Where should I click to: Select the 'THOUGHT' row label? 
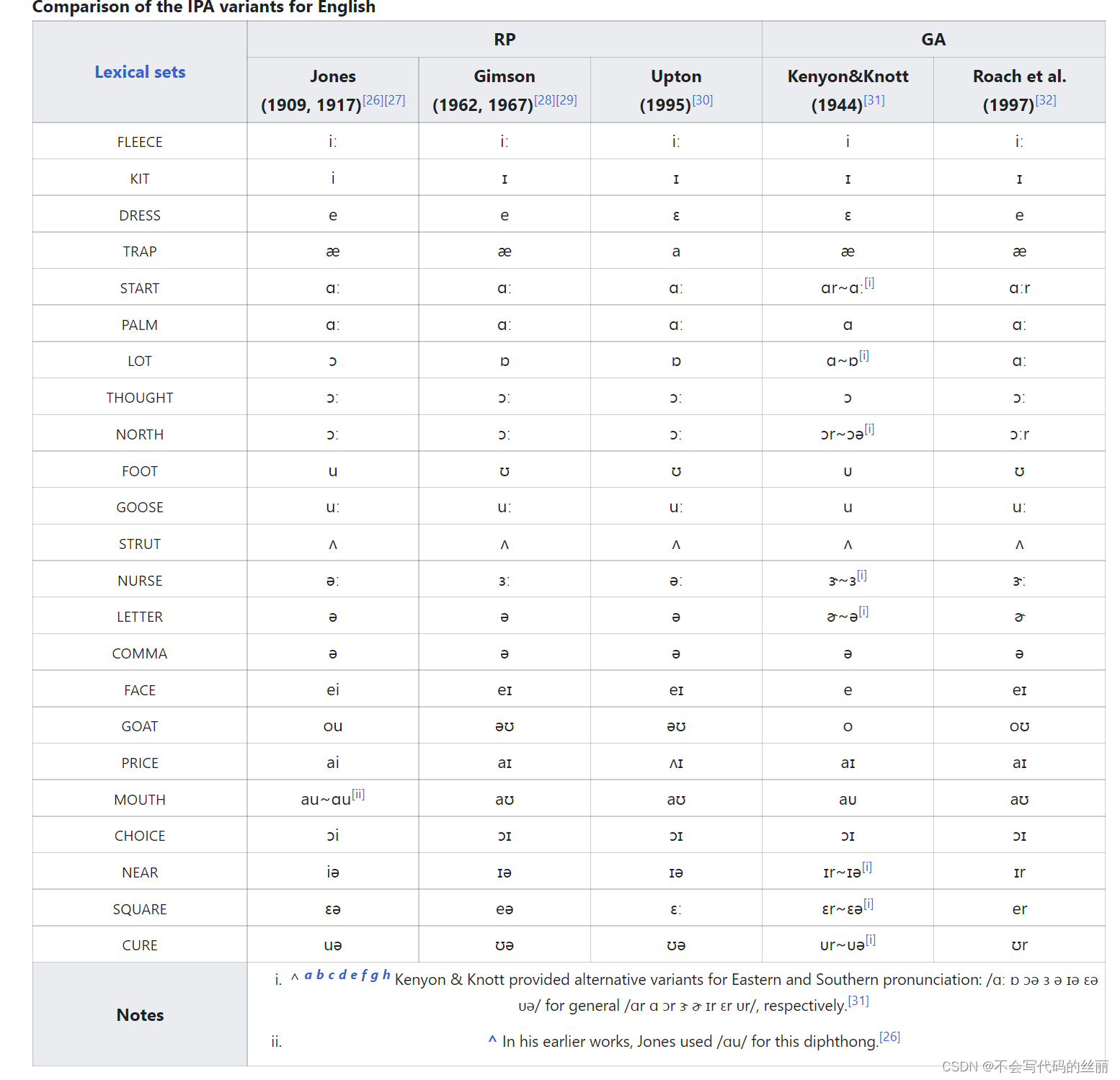140,398
